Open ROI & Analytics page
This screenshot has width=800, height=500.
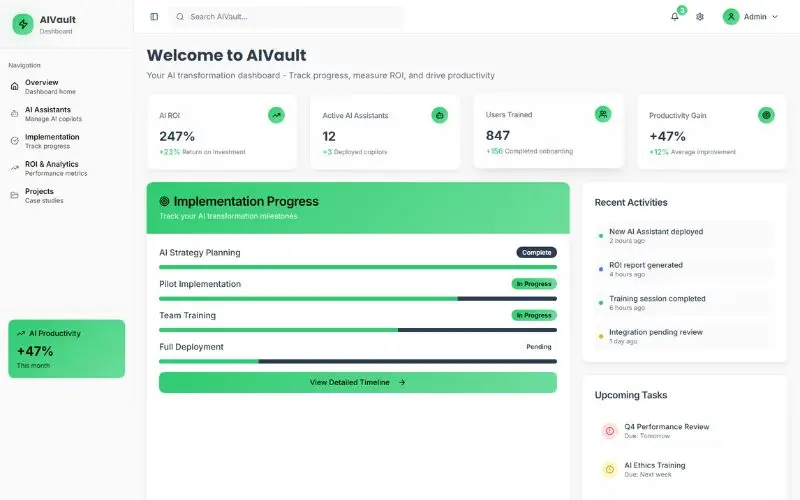pyautogui.click(x=66, y=168)
